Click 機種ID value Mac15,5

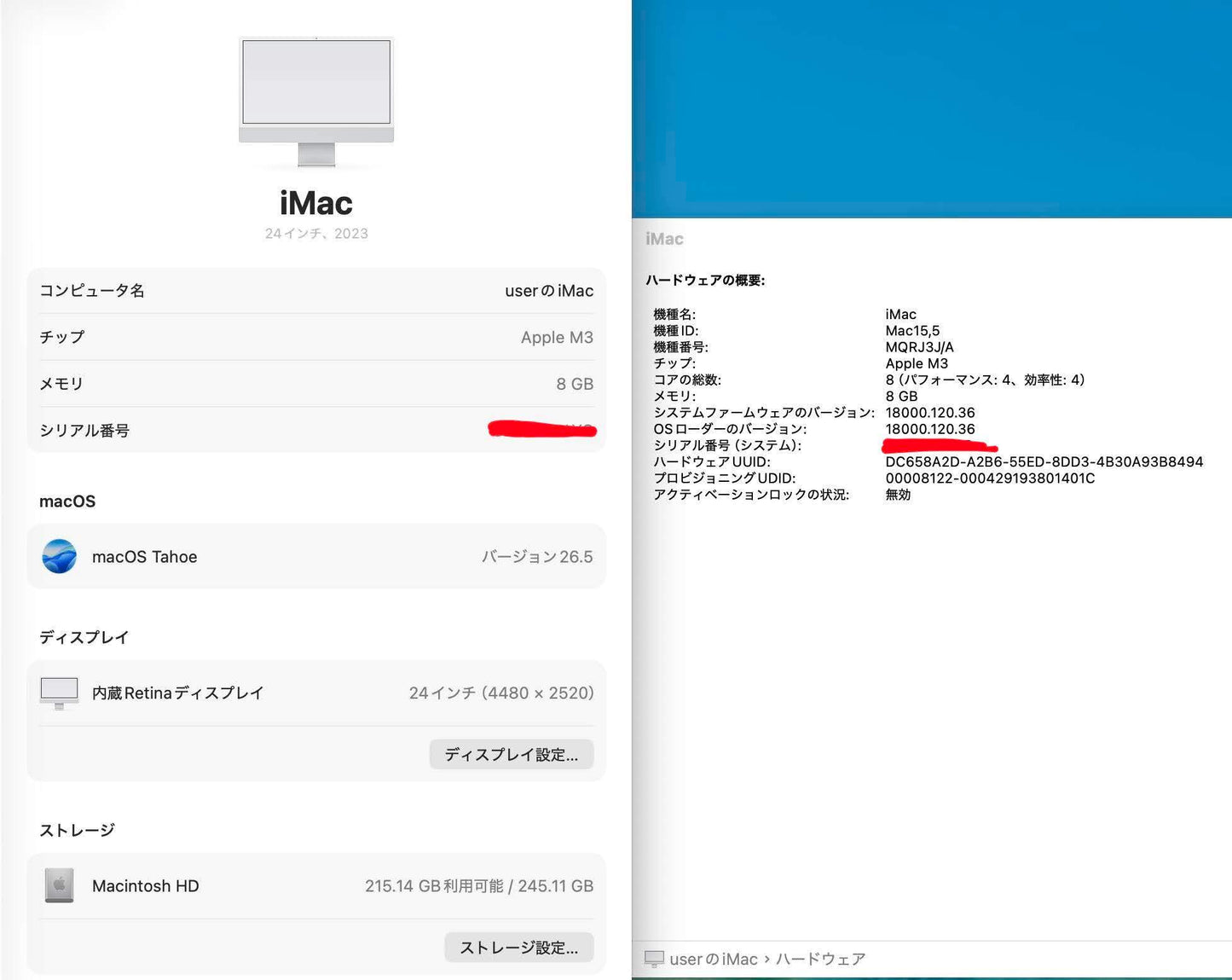(912, 331)
